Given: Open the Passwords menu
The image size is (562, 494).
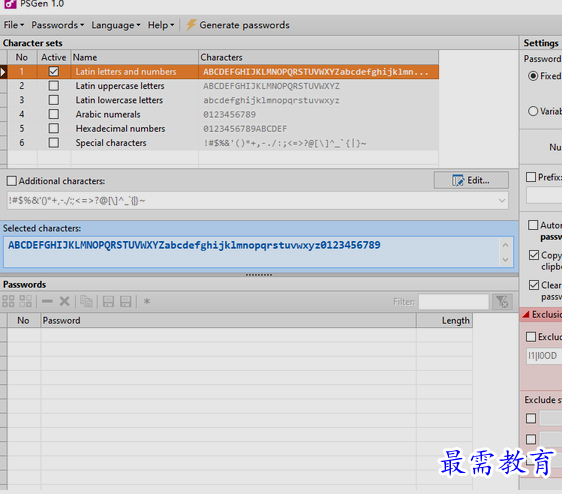Looking at the screenshot, I should (x=57, y=25).
